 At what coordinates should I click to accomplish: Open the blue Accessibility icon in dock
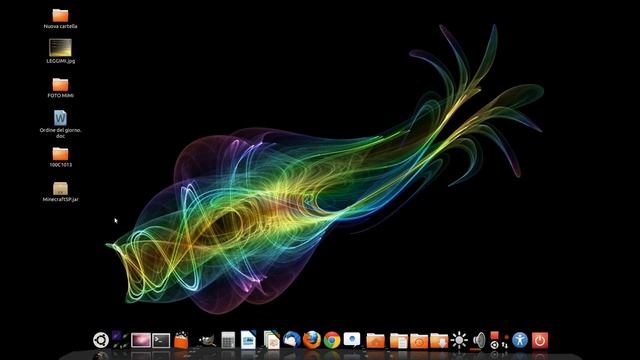[x=520, y=340]
